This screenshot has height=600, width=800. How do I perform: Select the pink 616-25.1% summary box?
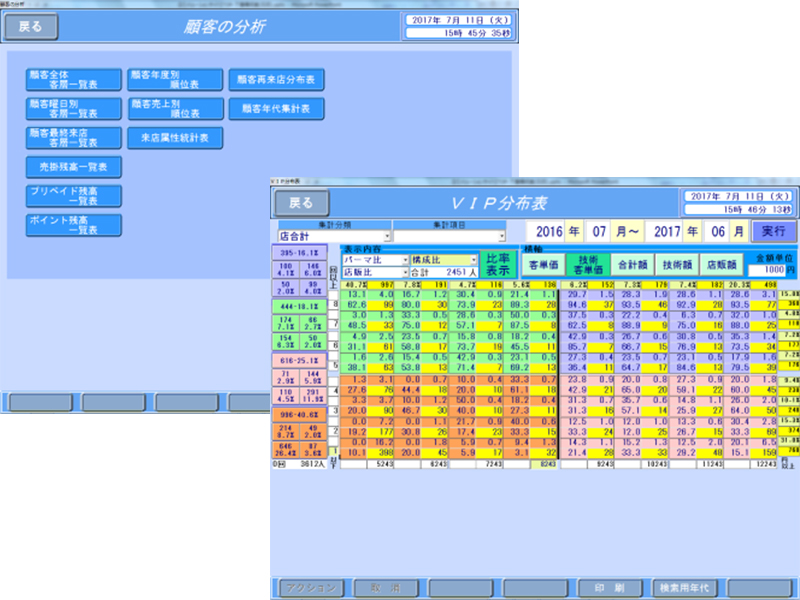pyautogui.click(x=299, y=360)
